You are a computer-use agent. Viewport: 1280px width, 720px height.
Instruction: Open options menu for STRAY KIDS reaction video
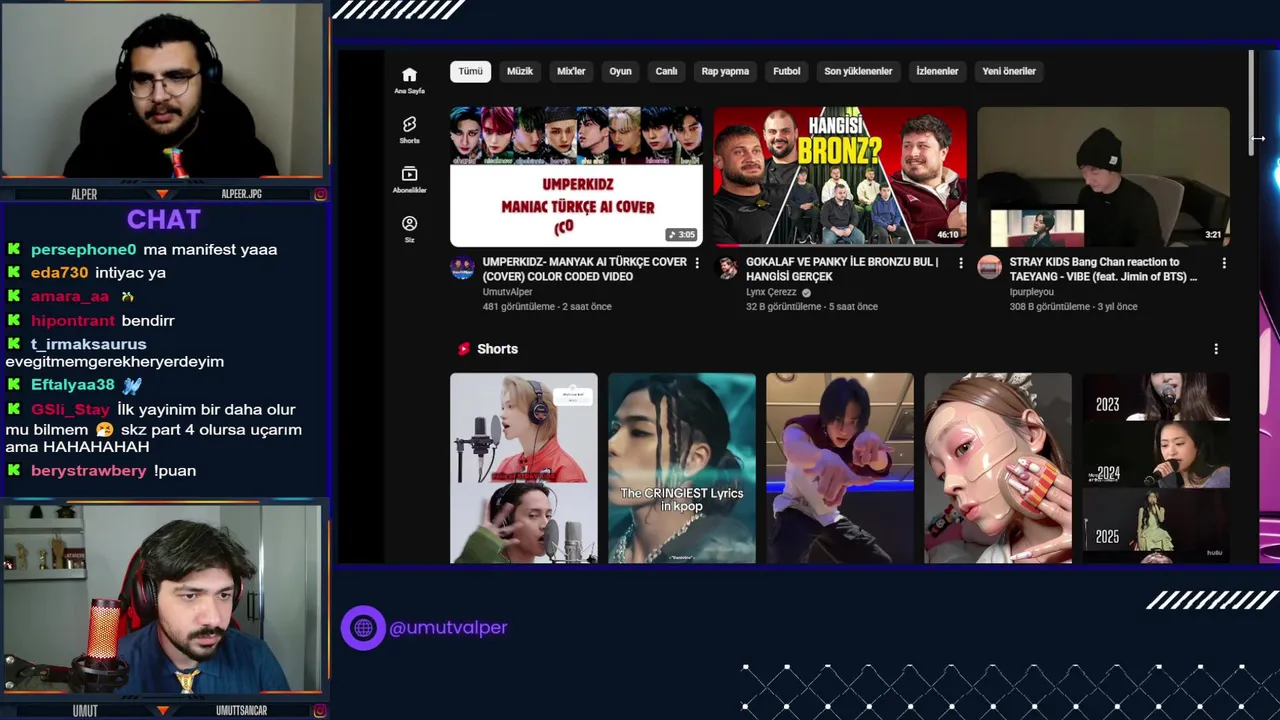click(x=1224, y=263)
